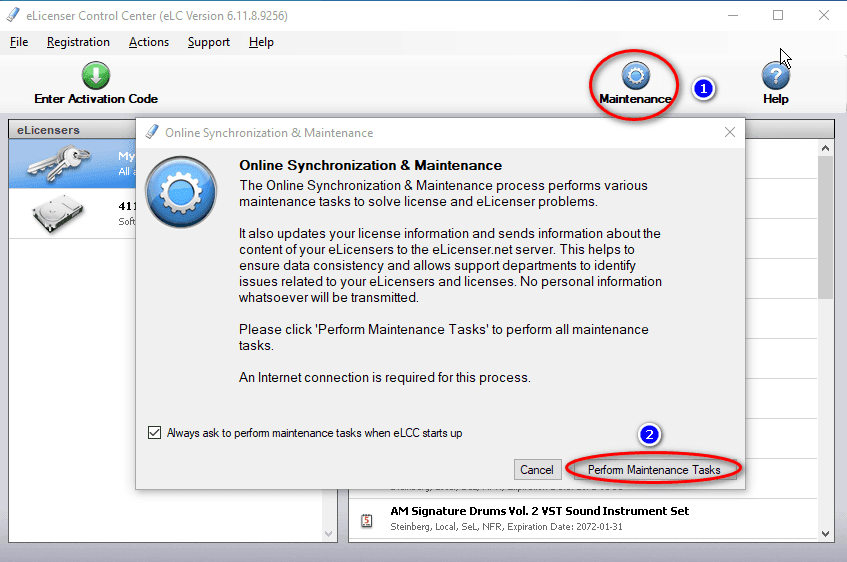Screen dimensions: 847x562
Task: Select the hard disk Soft-eLicenser icon
Action: click(x=58, y=213)
